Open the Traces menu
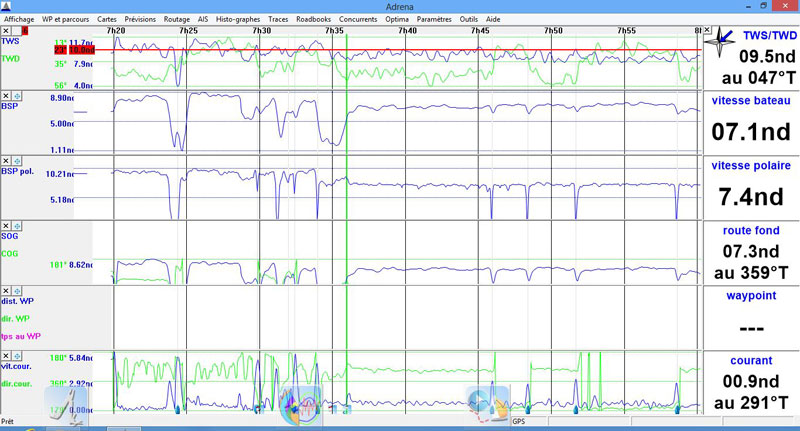The width and height of the screenshot is (800, 431). coord(278,19)
